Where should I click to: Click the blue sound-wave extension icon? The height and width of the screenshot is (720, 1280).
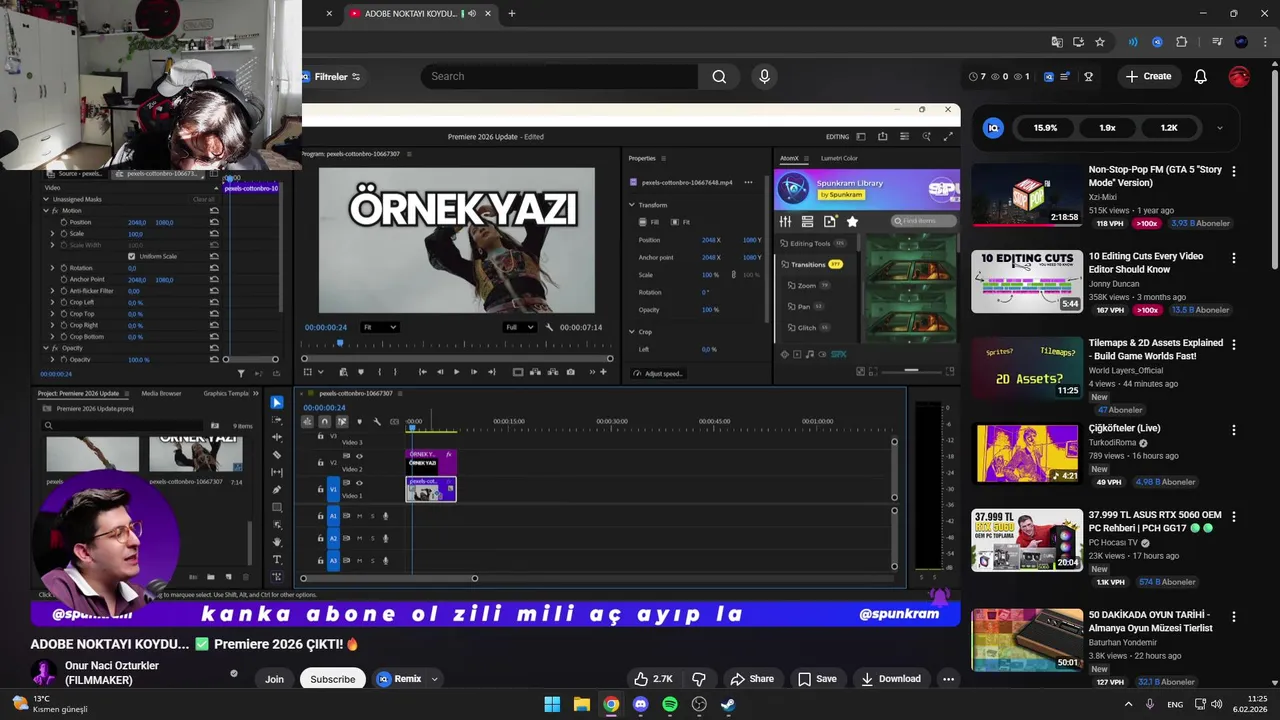(1133, 42)
